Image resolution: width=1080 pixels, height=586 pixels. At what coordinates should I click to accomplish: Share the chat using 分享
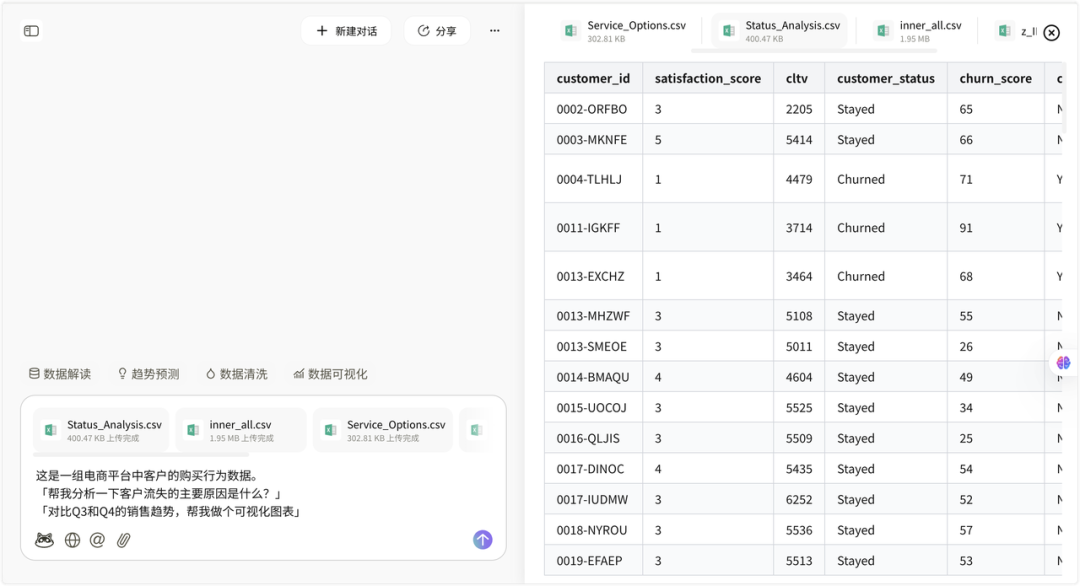(x=436, y=31)
